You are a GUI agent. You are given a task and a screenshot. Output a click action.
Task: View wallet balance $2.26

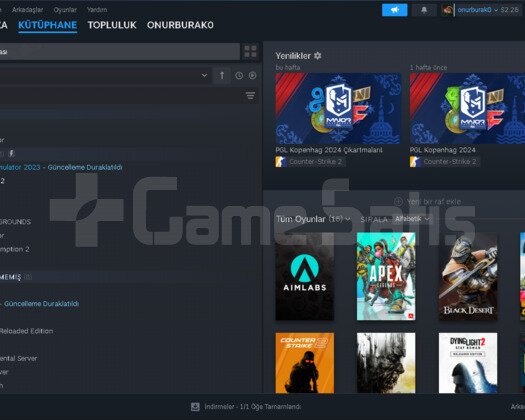pyautogui.click(x=510, y=10)
